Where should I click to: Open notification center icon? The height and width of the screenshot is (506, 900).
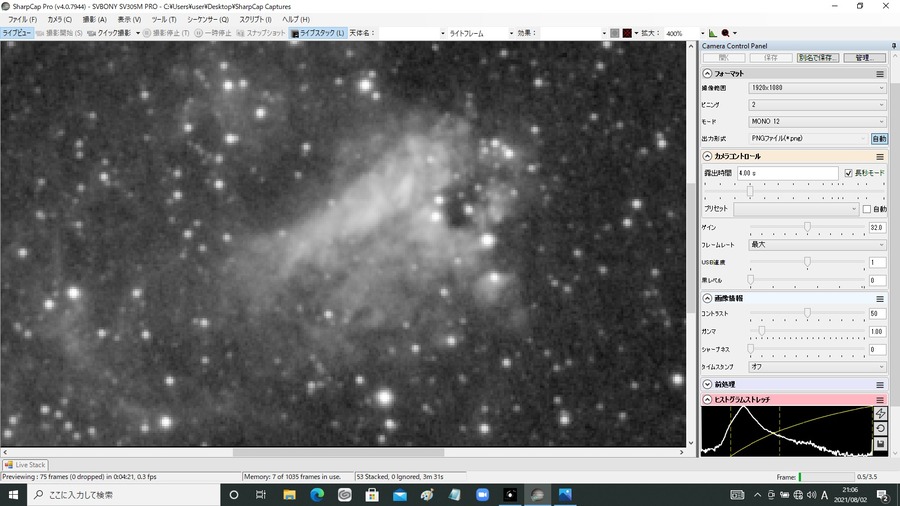[883, 495]
